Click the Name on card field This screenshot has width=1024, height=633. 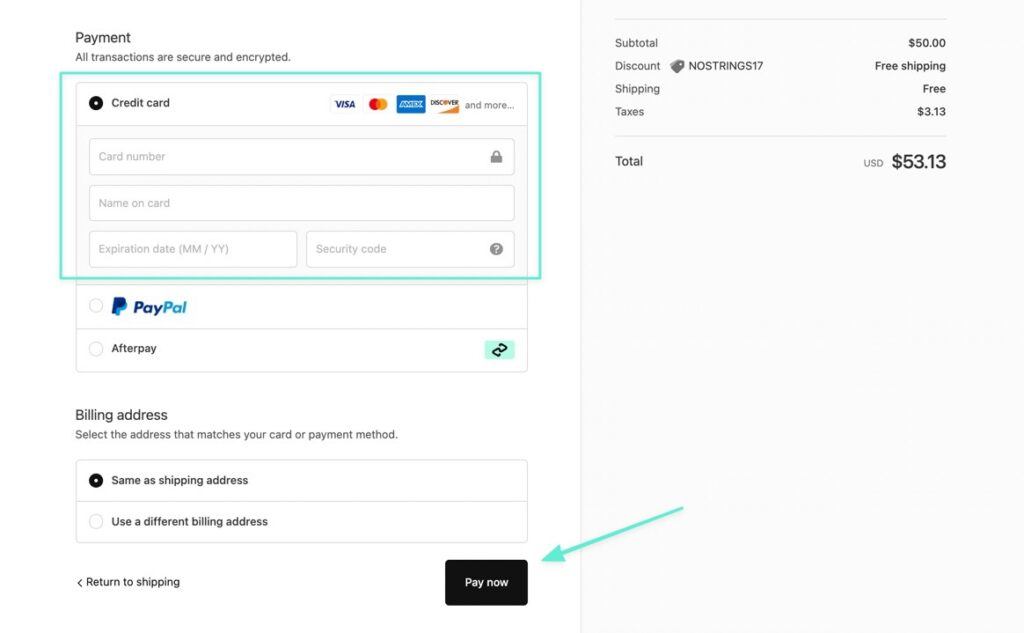pos(280,203)
